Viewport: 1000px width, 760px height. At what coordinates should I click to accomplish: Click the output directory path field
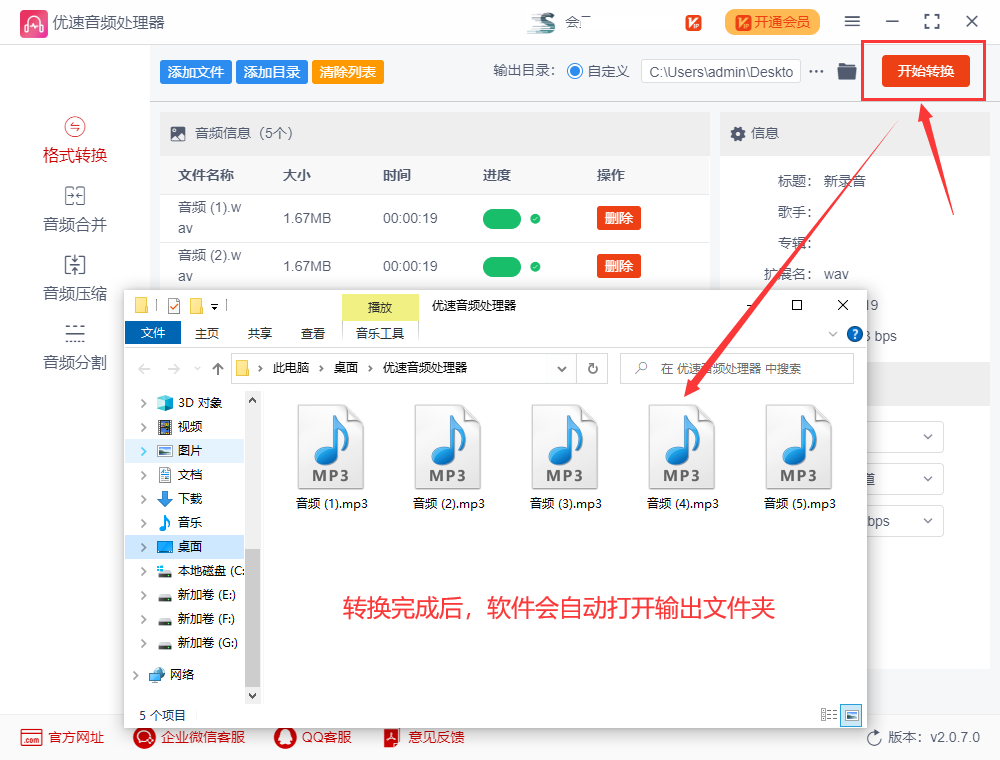click(x=721, y=71)
